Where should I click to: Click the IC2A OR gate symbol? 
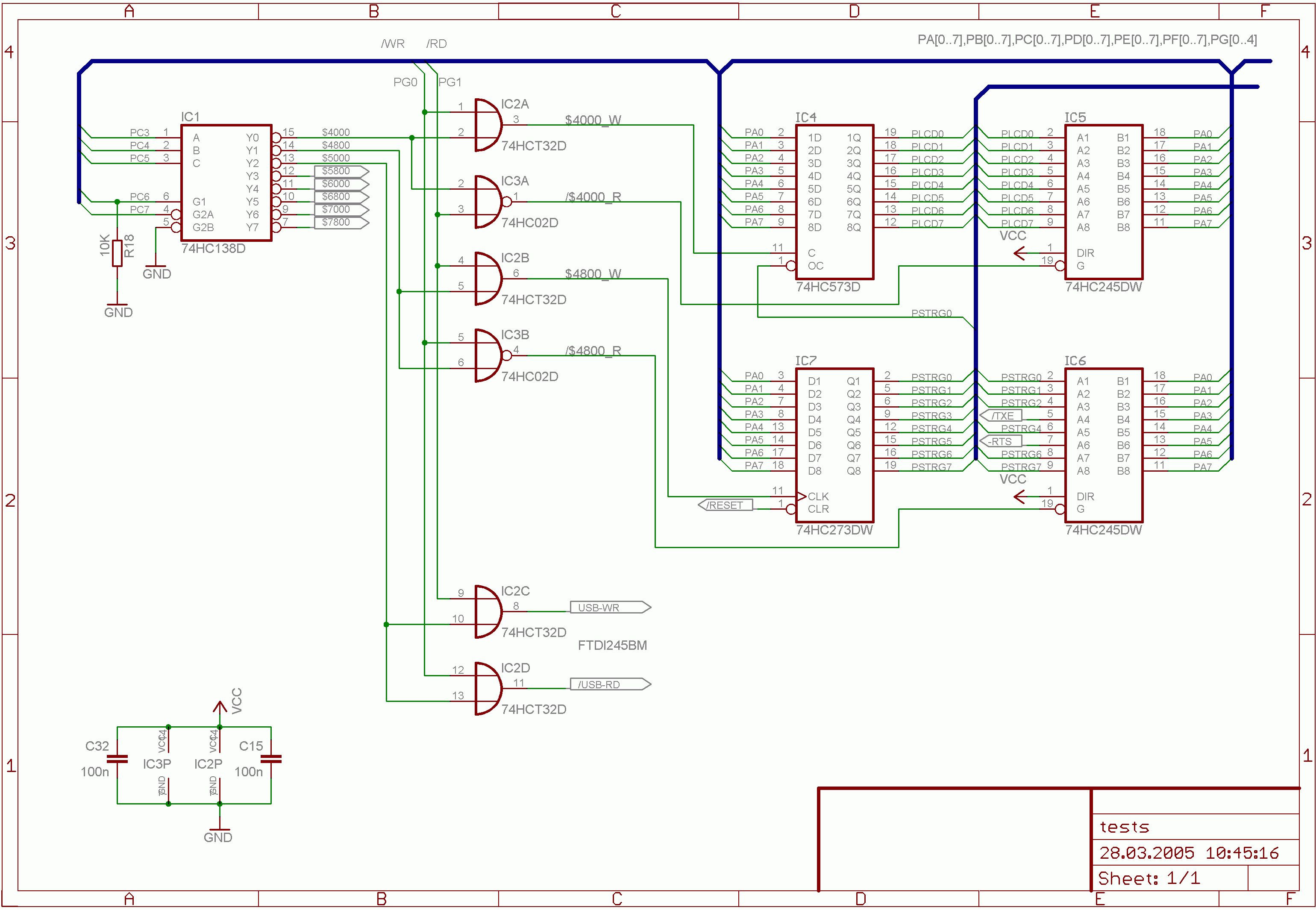click(488, 126)
